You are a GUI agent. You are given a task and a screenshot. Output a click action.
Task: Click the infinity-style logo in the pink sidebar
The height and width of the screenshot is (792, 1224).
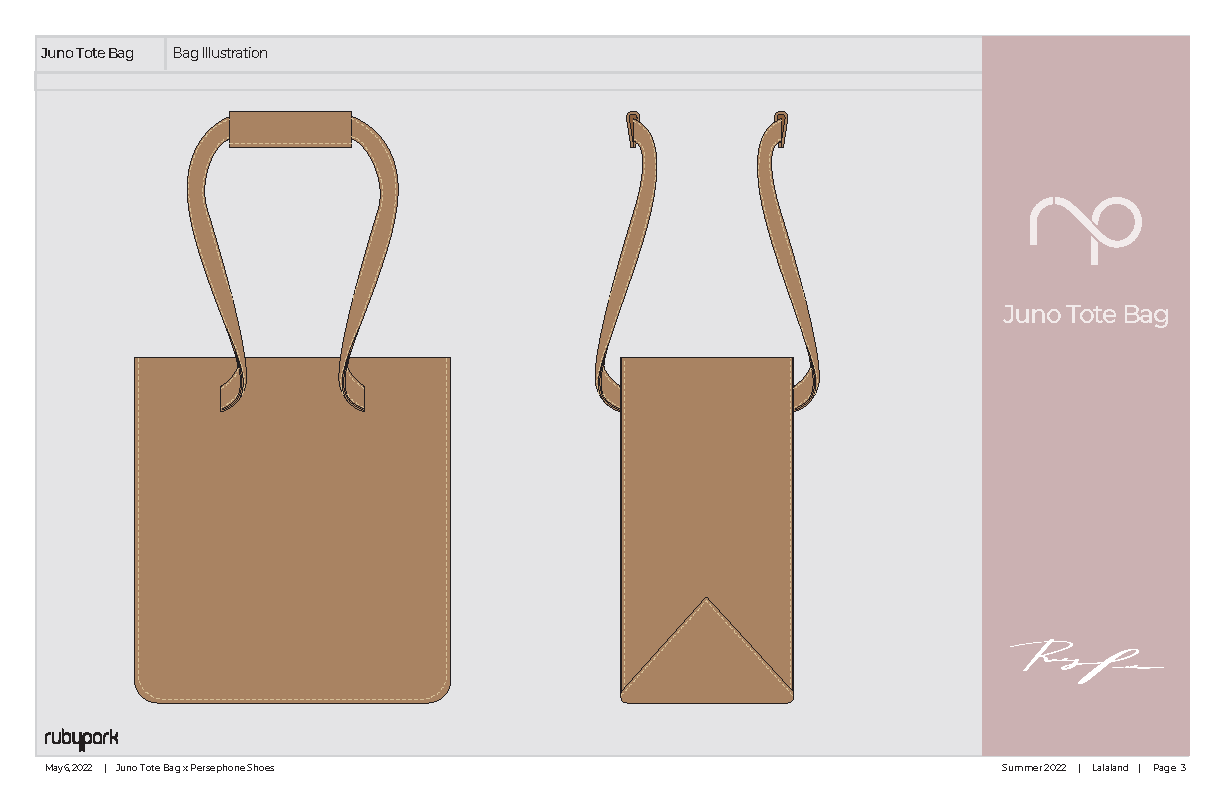[x=1086, y=230]
